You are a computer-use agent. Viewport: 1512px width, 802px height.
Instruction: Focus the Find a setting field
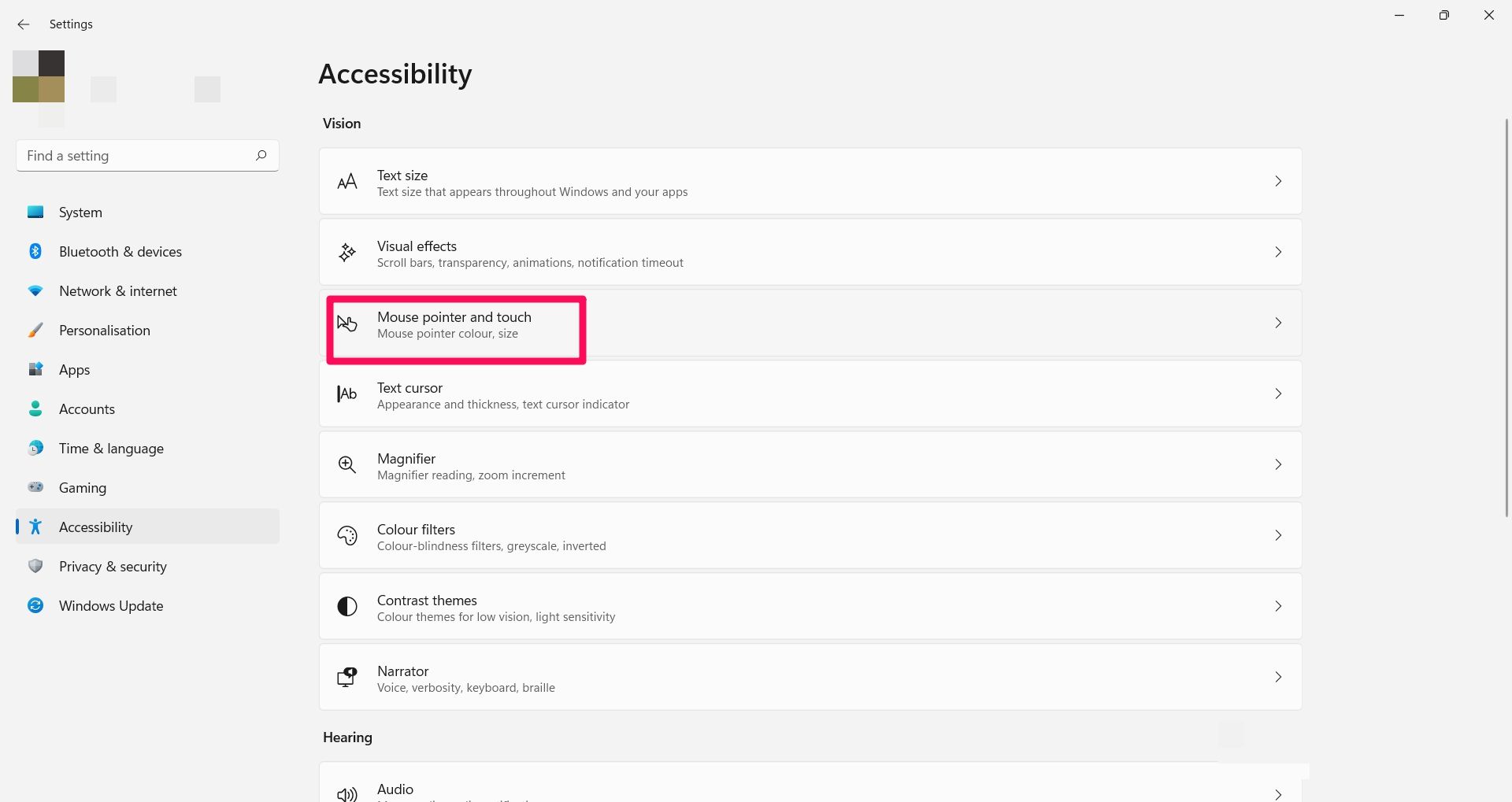click(138, 156)
